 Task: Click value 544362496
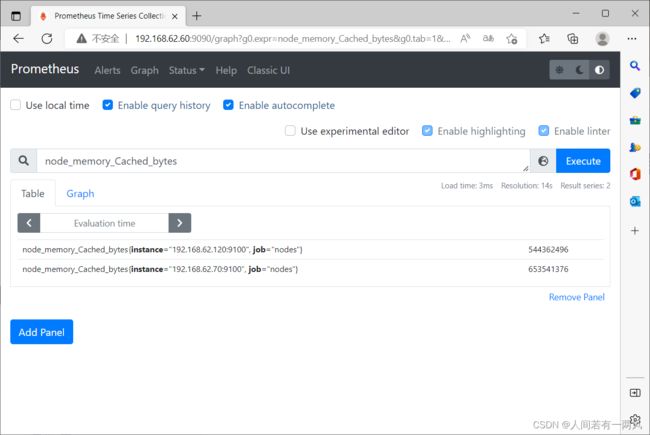pos(548,250)
